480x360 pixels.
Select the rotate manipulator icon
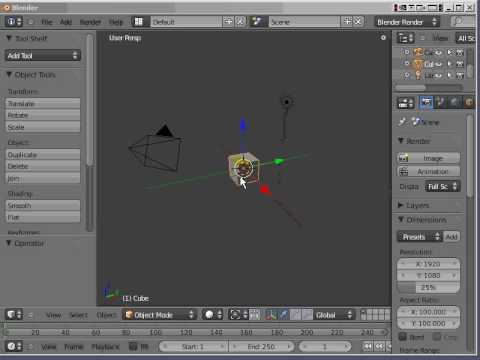(x=295, y=315)
